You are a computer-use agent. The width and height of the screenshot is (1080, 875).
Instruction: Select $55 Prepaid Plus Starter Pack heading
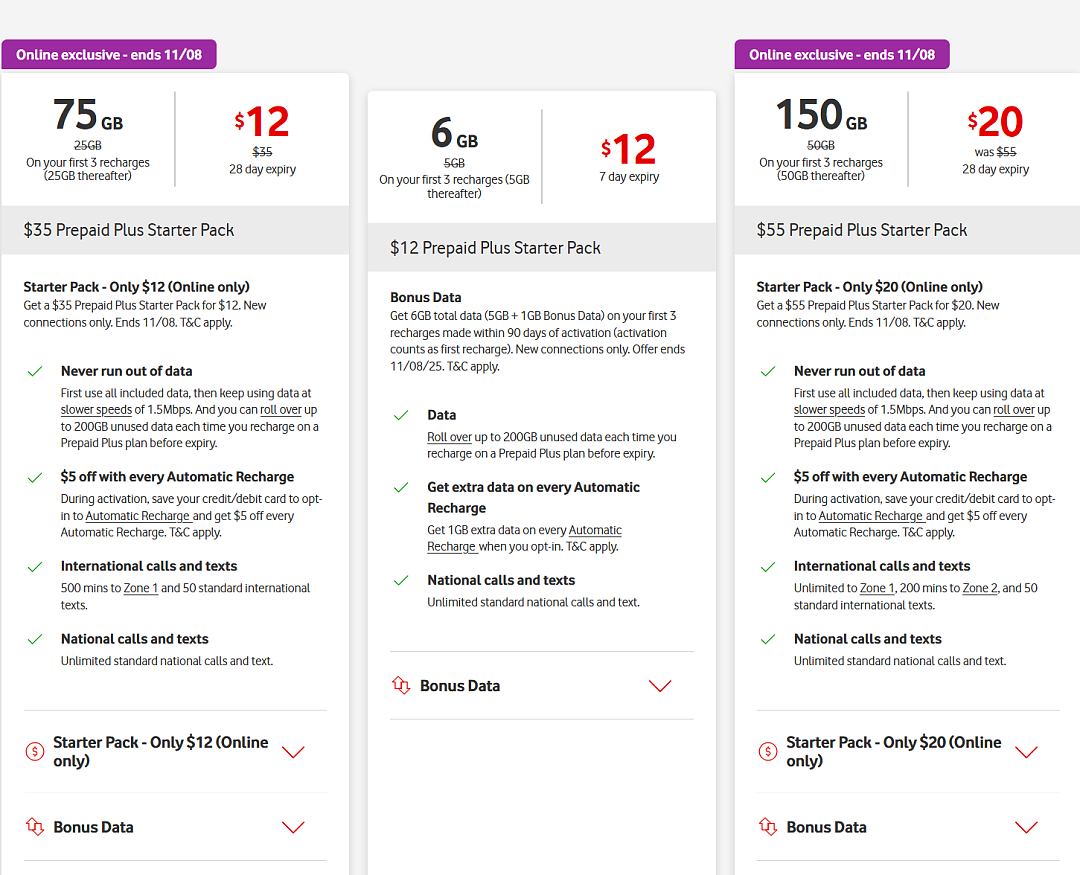pos(862,230)
